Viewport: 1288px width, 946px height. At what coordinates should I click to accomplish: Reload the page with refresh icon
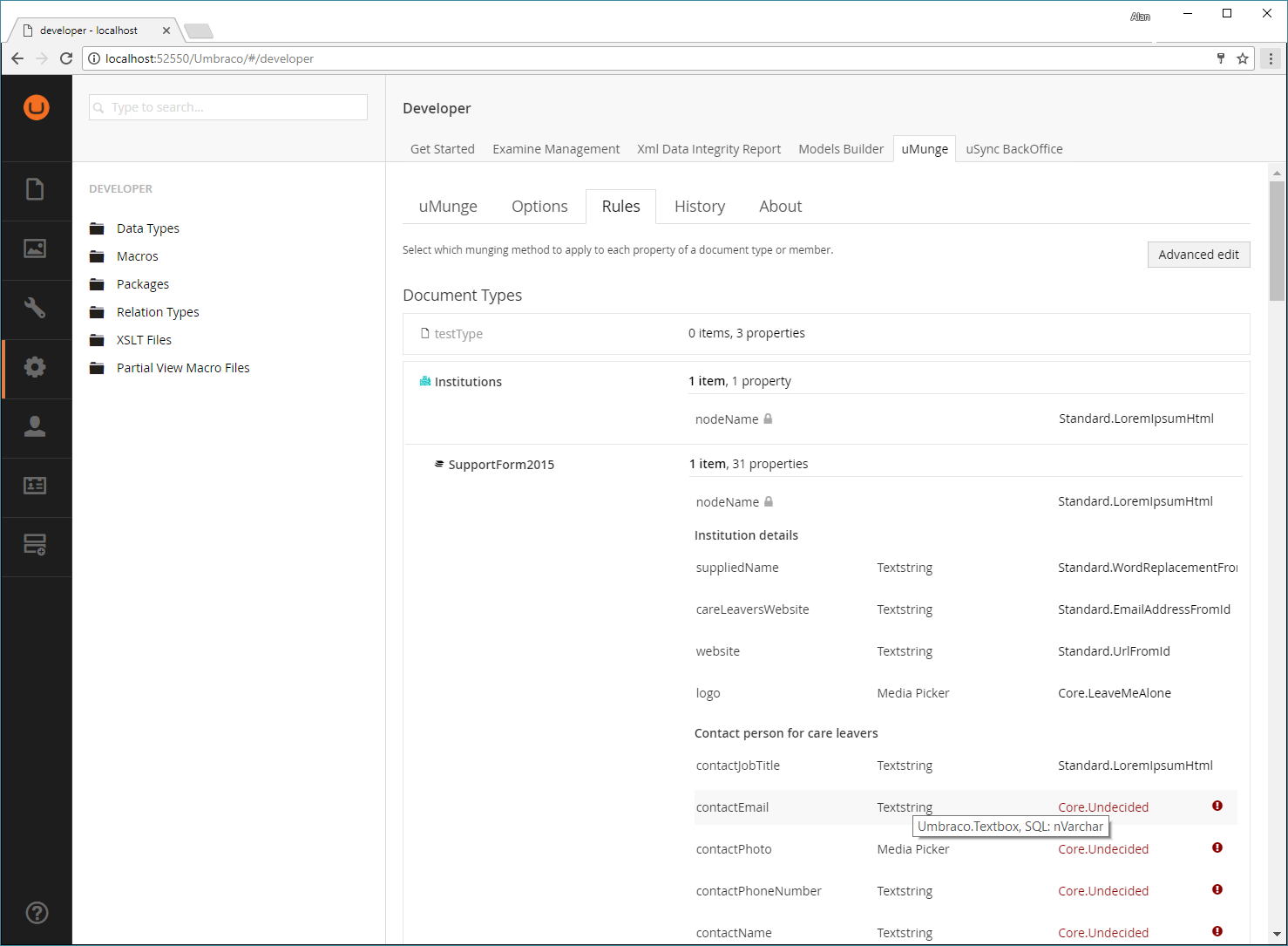click(66, 58)
